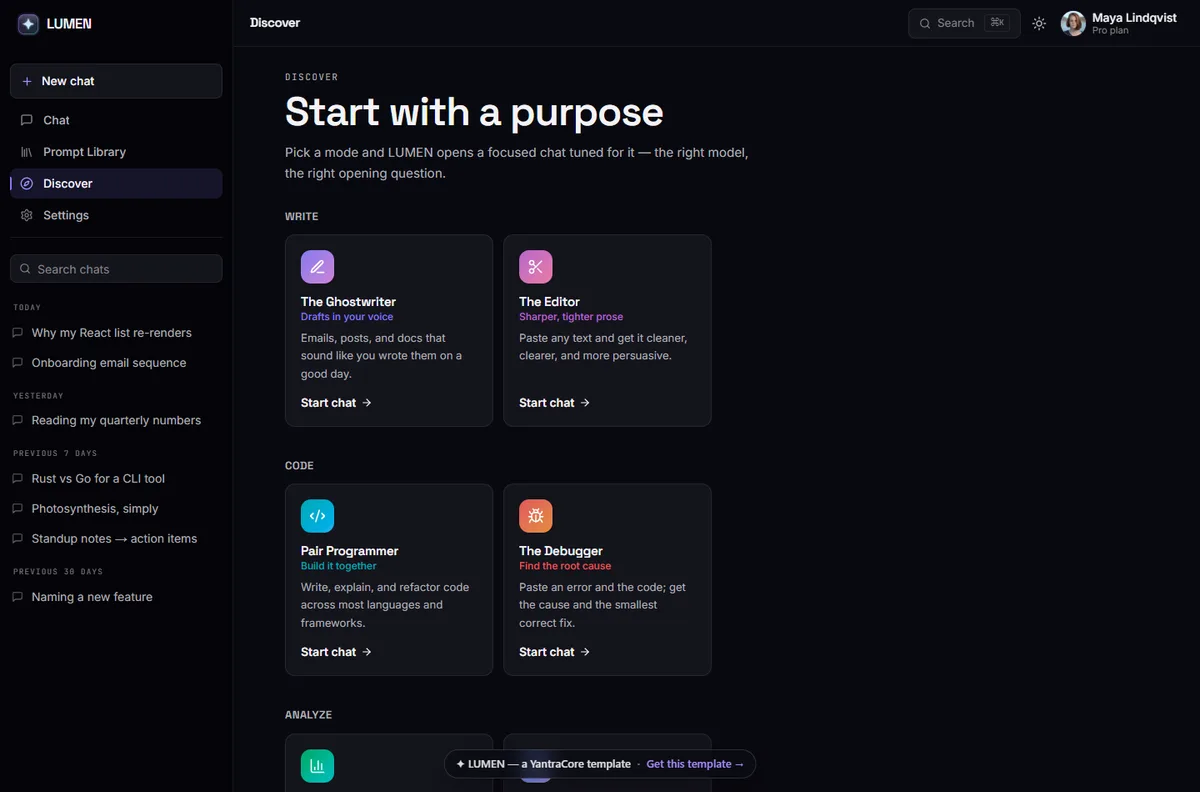Image resolution: width=1200 pixels, height=792 pixels.
Task: Click the Search chats field
Action: [116, 269]
